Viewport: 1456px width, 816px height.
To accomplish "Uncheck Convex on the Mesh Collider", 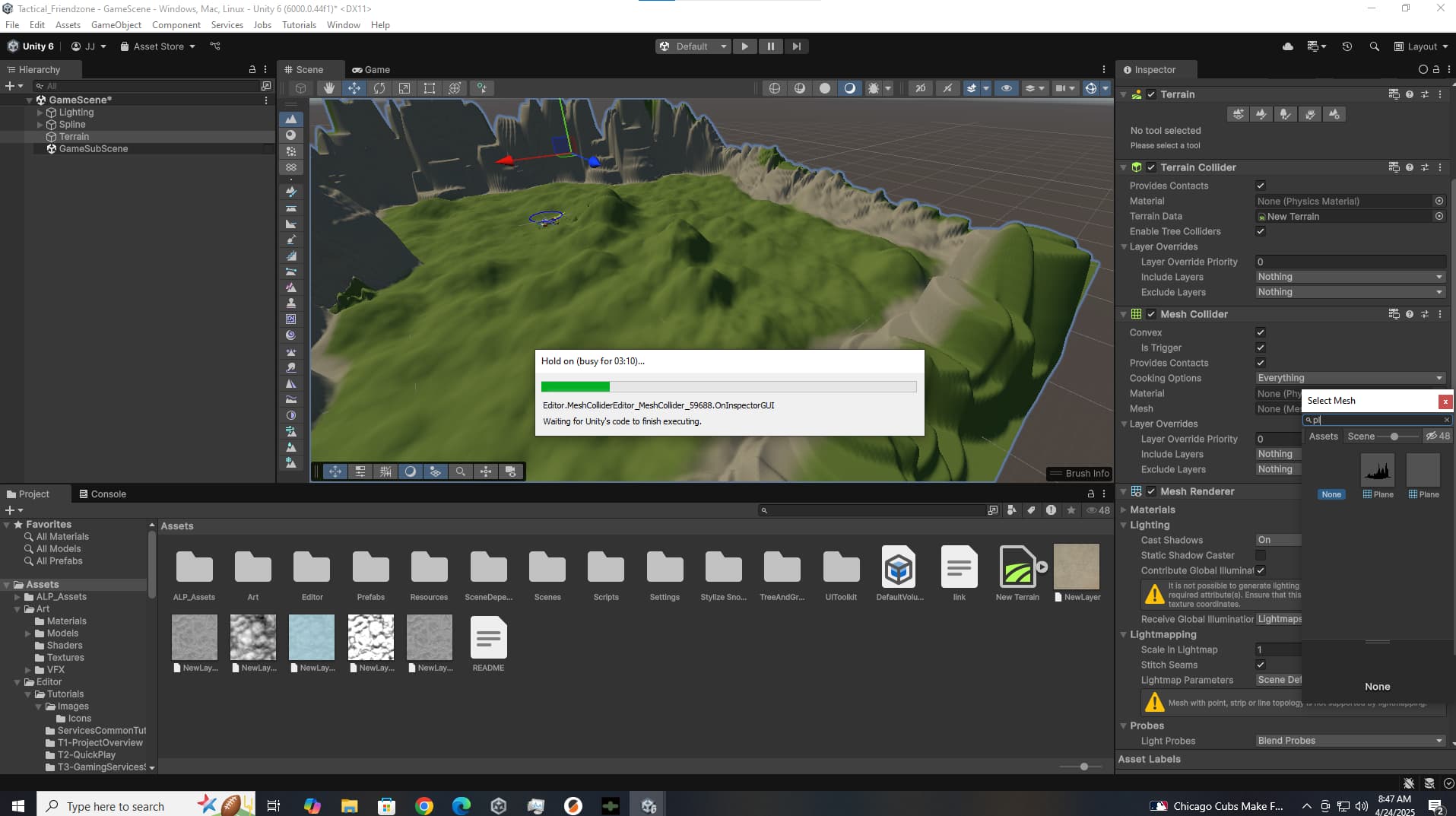I will pyautogui.click(x=1260, y=332).
